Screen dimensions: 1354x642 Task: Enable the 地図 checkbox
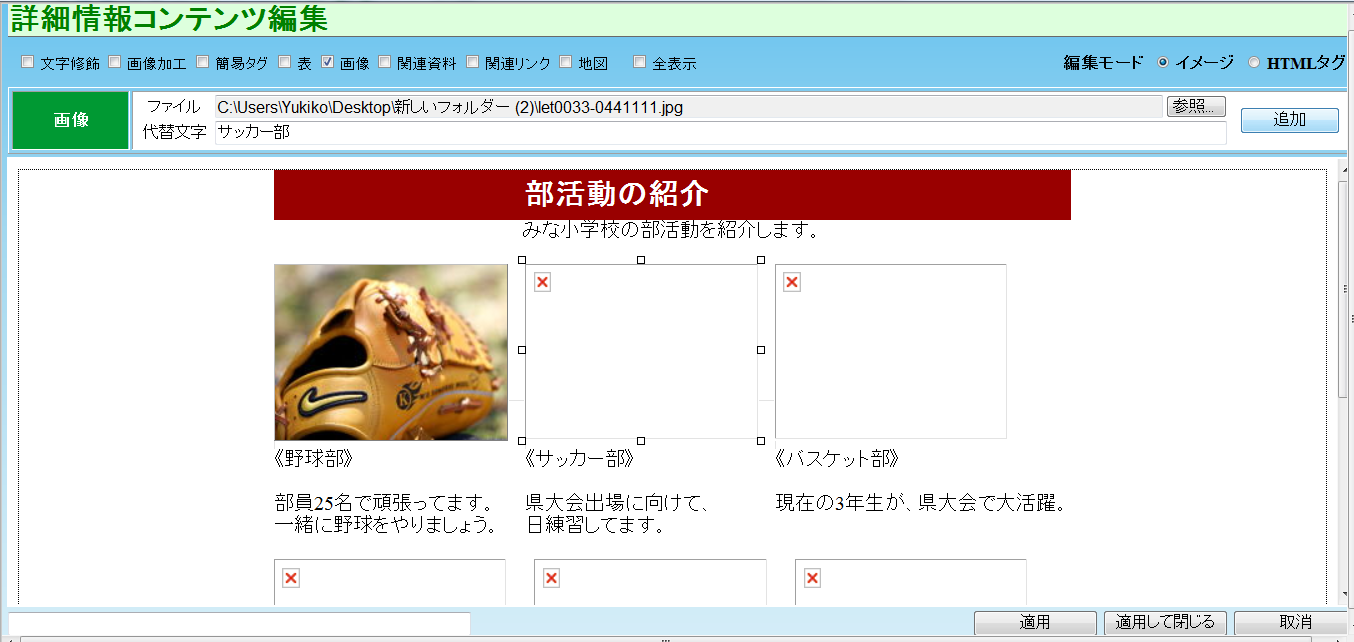(566, 62)
